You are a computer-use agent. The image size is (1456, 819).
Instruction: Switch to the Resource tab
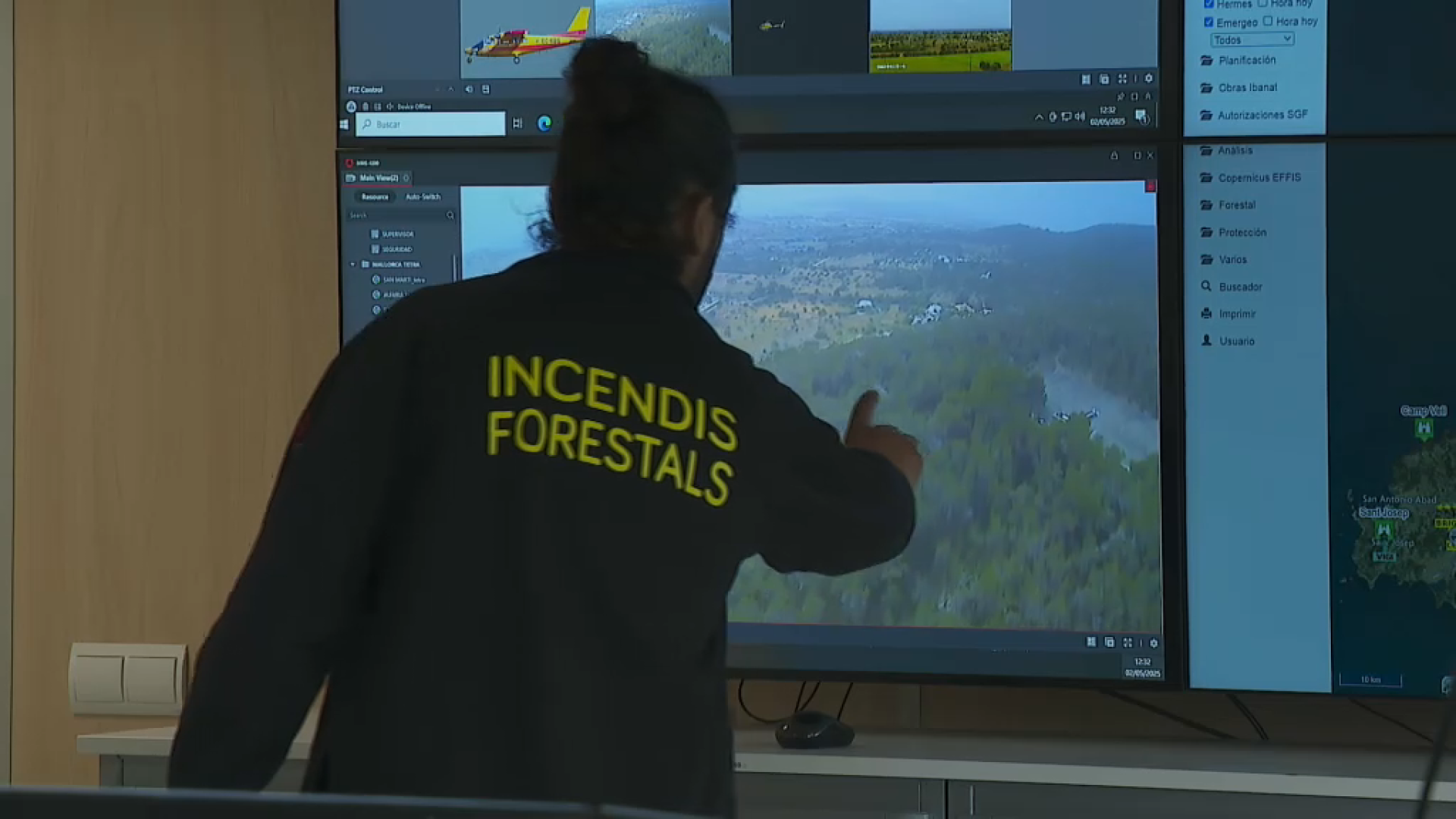point(375,196)
